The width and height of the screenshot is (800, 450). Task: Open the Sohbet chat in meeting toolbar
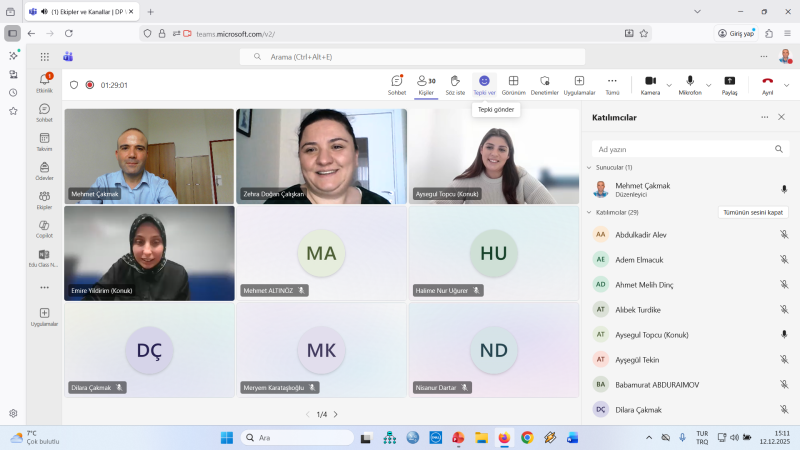397,84
